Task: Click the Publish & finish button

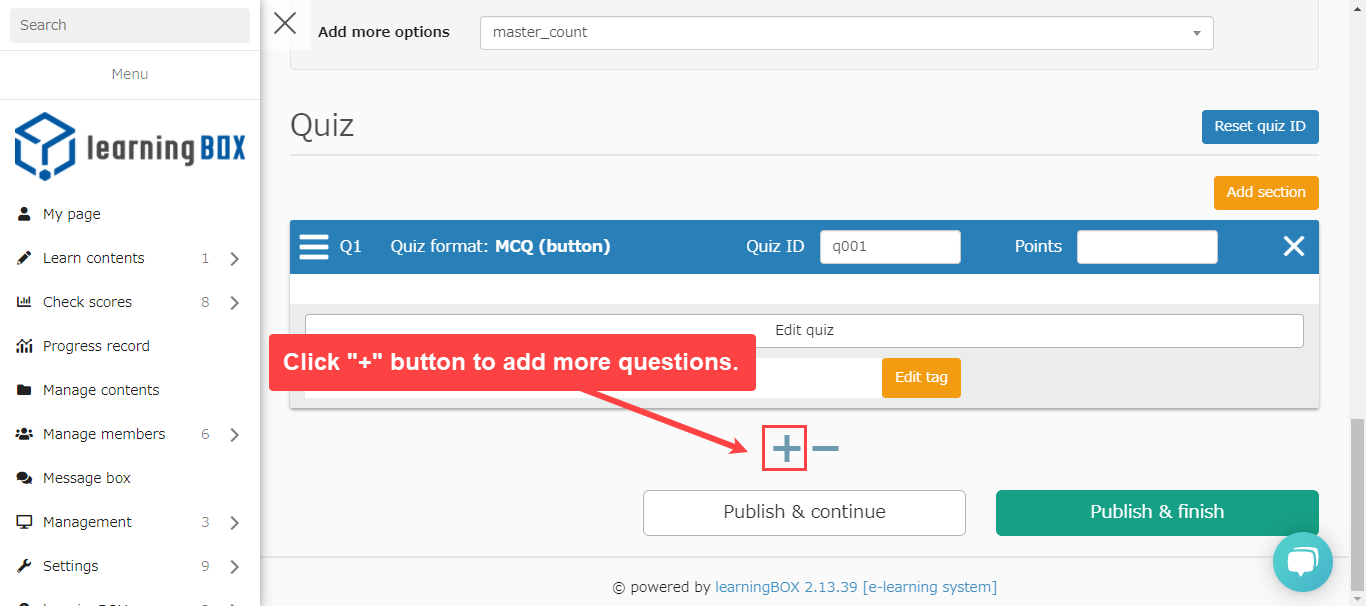Action: tap(1156, 512)
